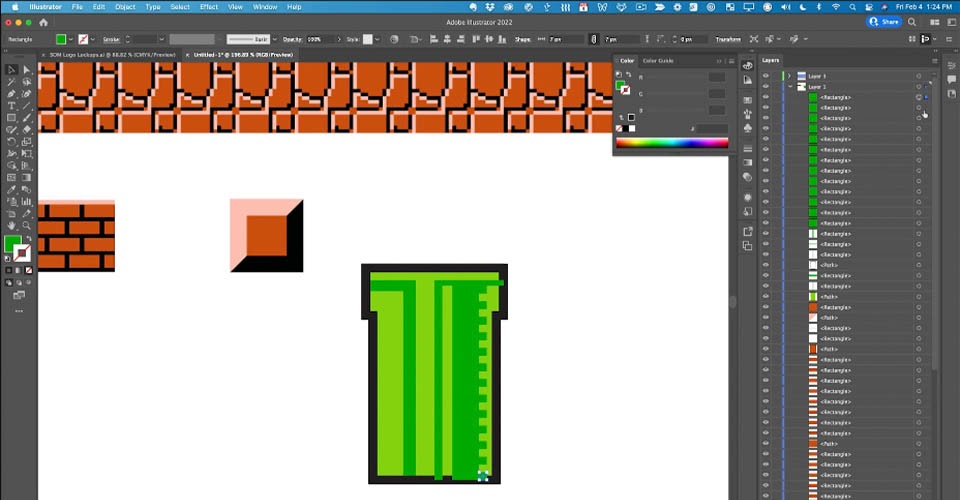The width and height of the screenshot is (960, 500).
Task: Open the Layers panel menu
Action: [934, 61]
